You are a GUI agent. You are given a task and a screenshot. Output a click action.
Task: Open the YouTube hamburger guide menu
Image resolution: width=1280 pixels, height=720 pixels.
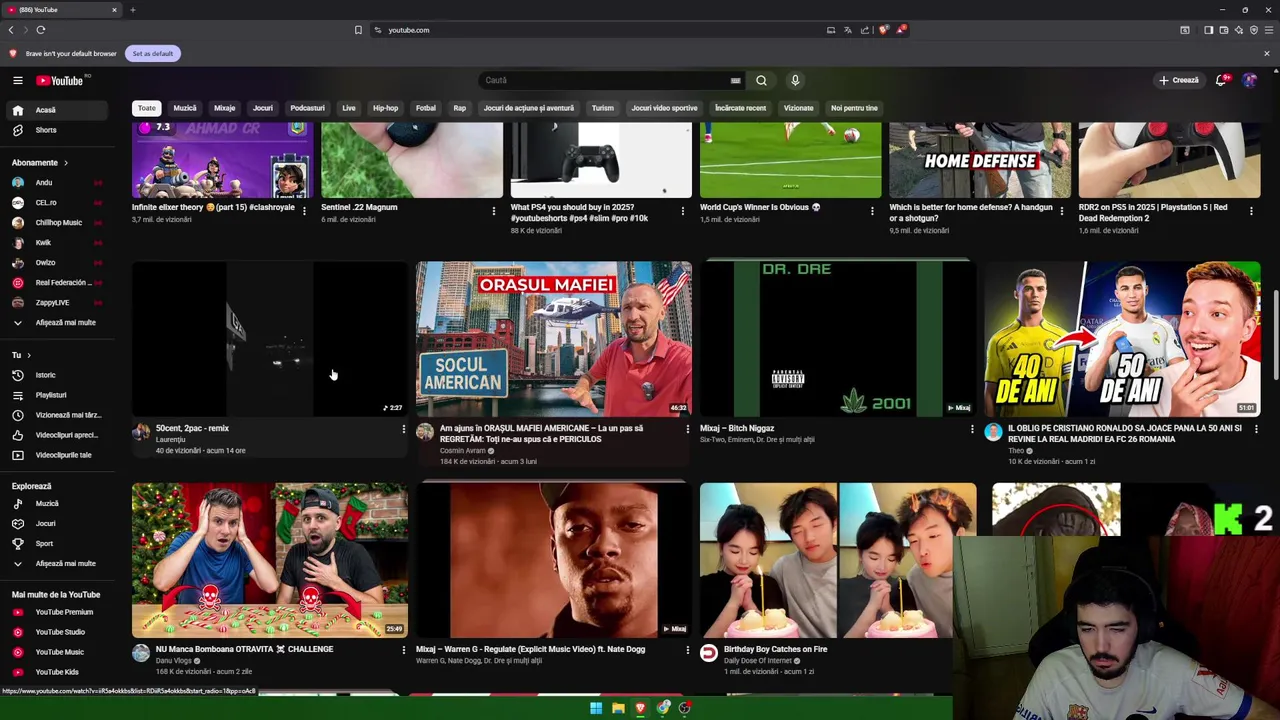click(x=17, y=80)
